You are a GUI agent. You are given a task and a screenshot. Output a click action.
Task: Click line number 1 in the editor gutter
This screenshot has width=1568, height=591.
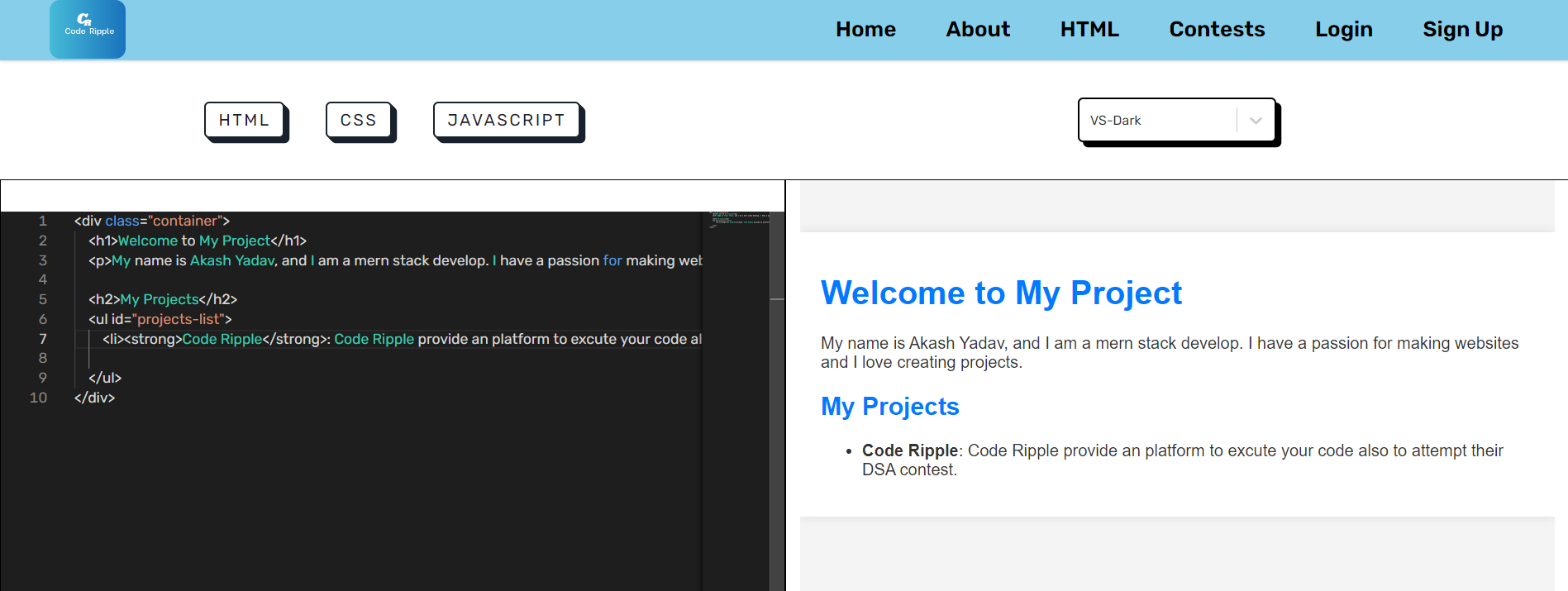coord(43,222)
